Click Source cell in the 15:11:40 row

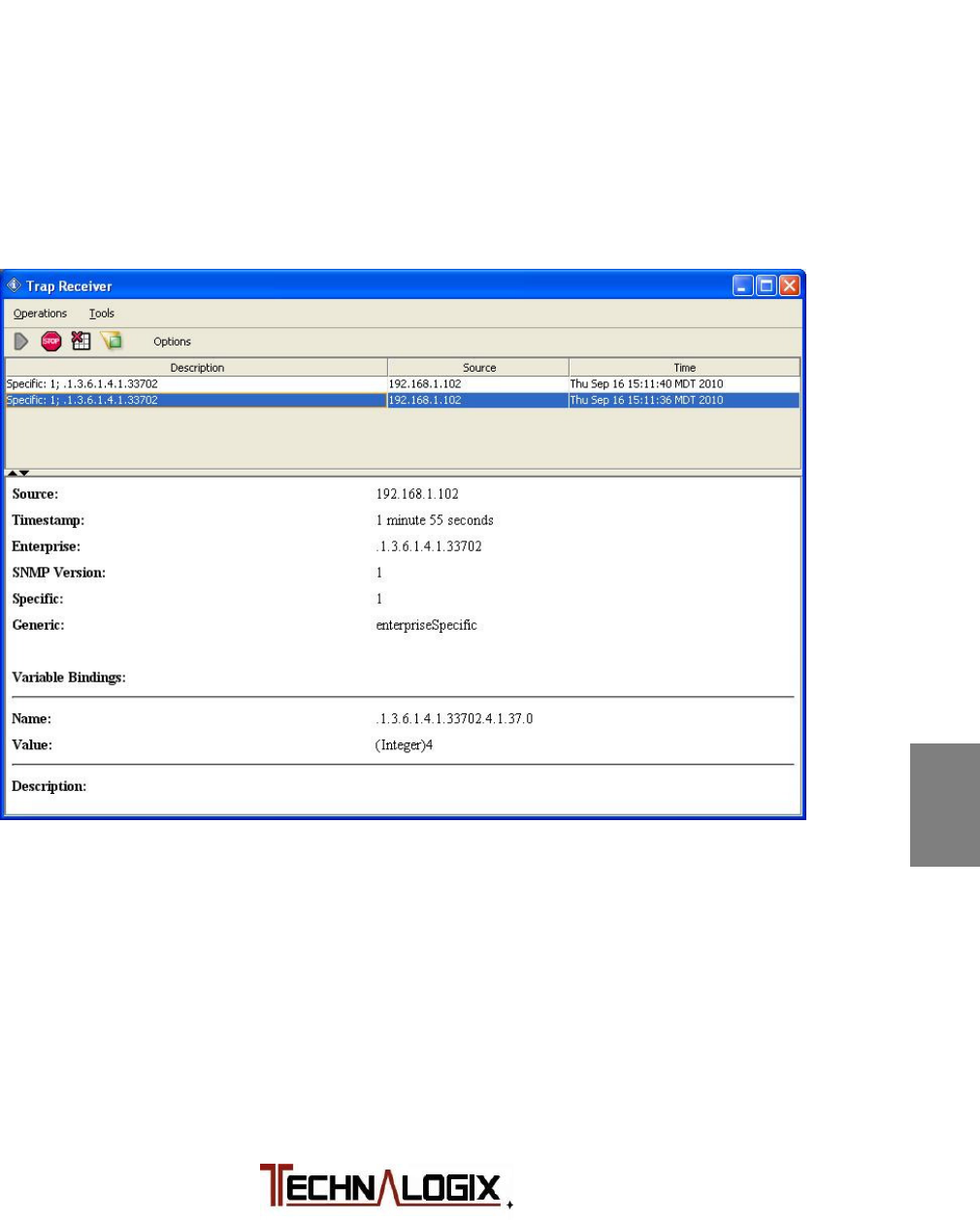[478, 384]
